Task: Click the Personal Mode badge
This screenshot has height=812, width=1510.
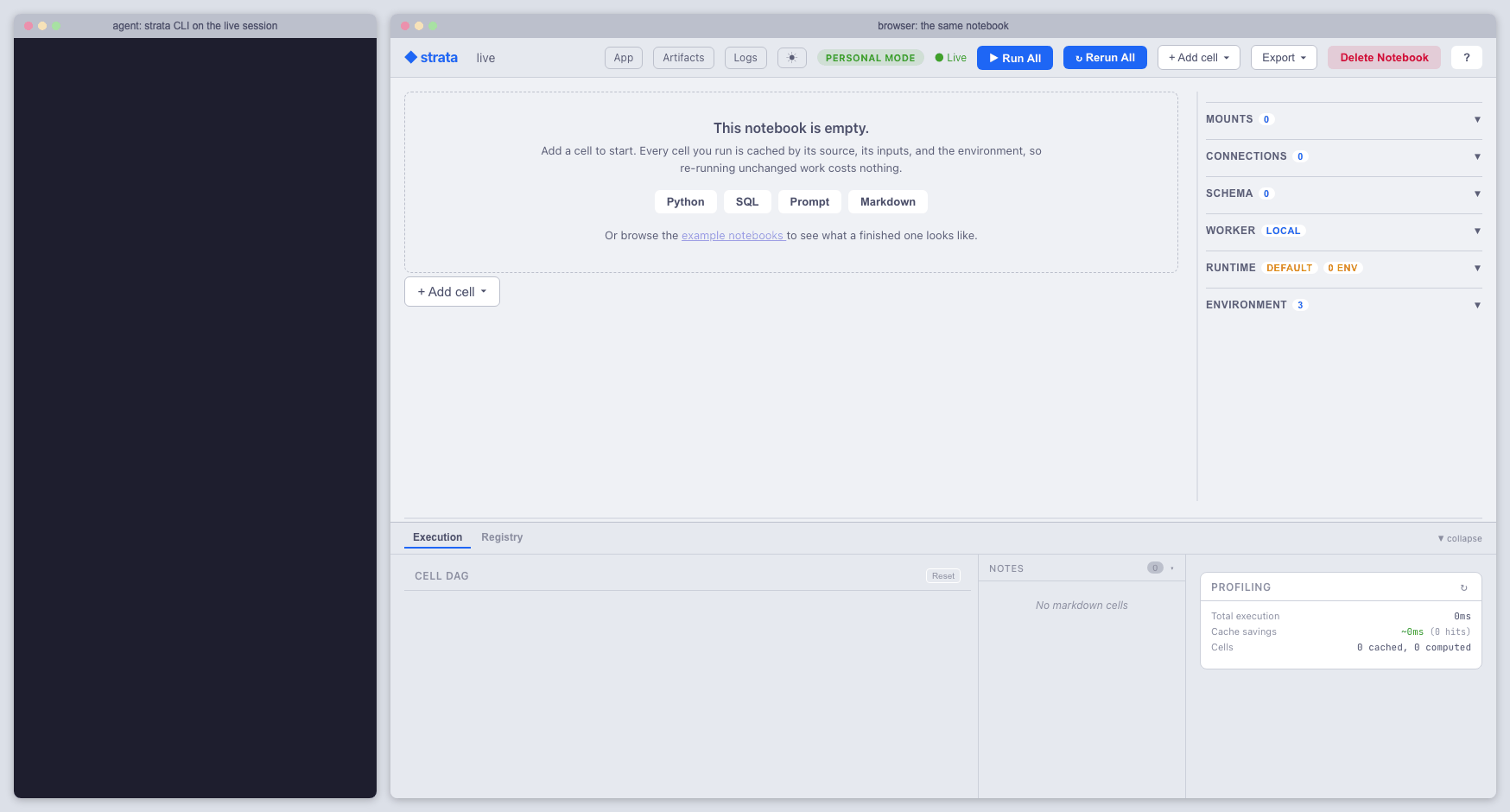Action: point(870,58)
